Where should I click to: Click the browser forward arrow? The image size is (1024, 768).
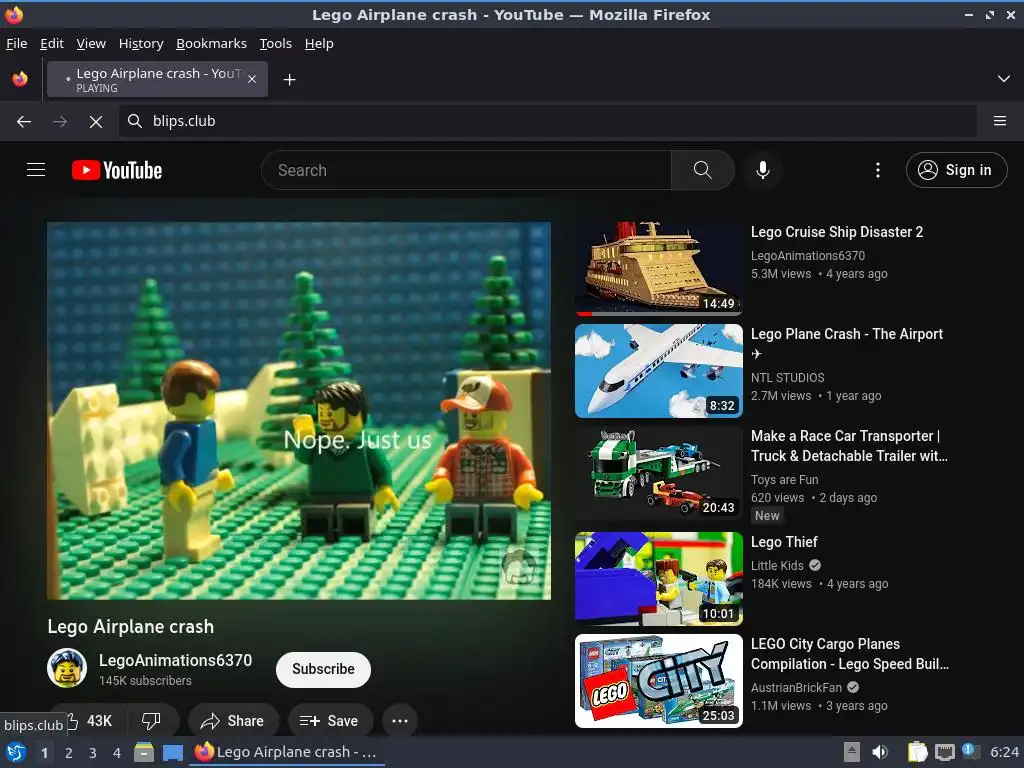coord(60,121)
